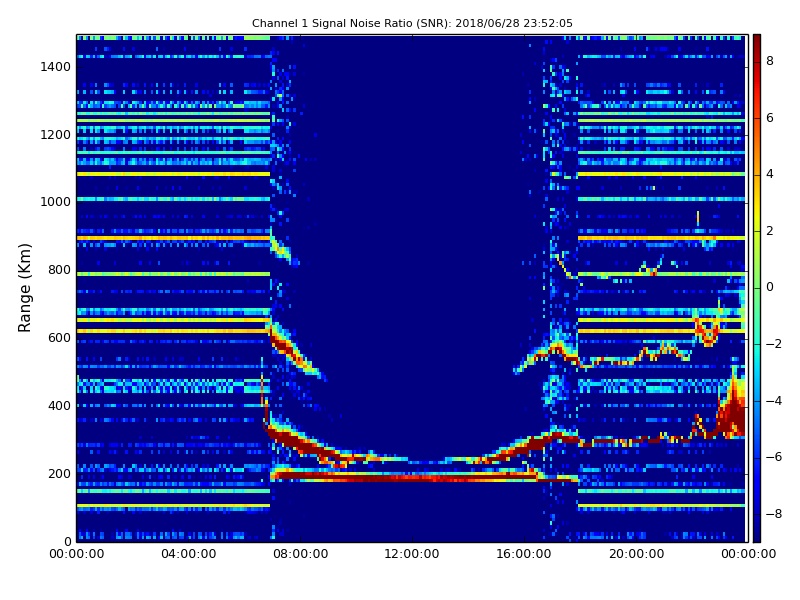The width and height of the screenshot is (800, 600).
Task: Click the 200 range tick label
Action: pos(59,473)
